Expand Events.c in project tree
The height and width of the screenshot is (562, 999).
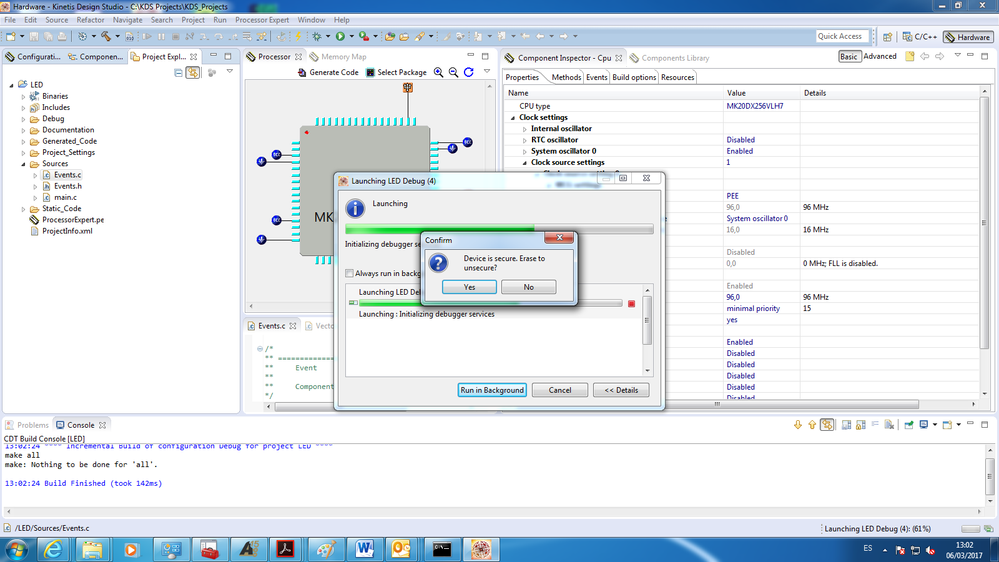(35, 175)
